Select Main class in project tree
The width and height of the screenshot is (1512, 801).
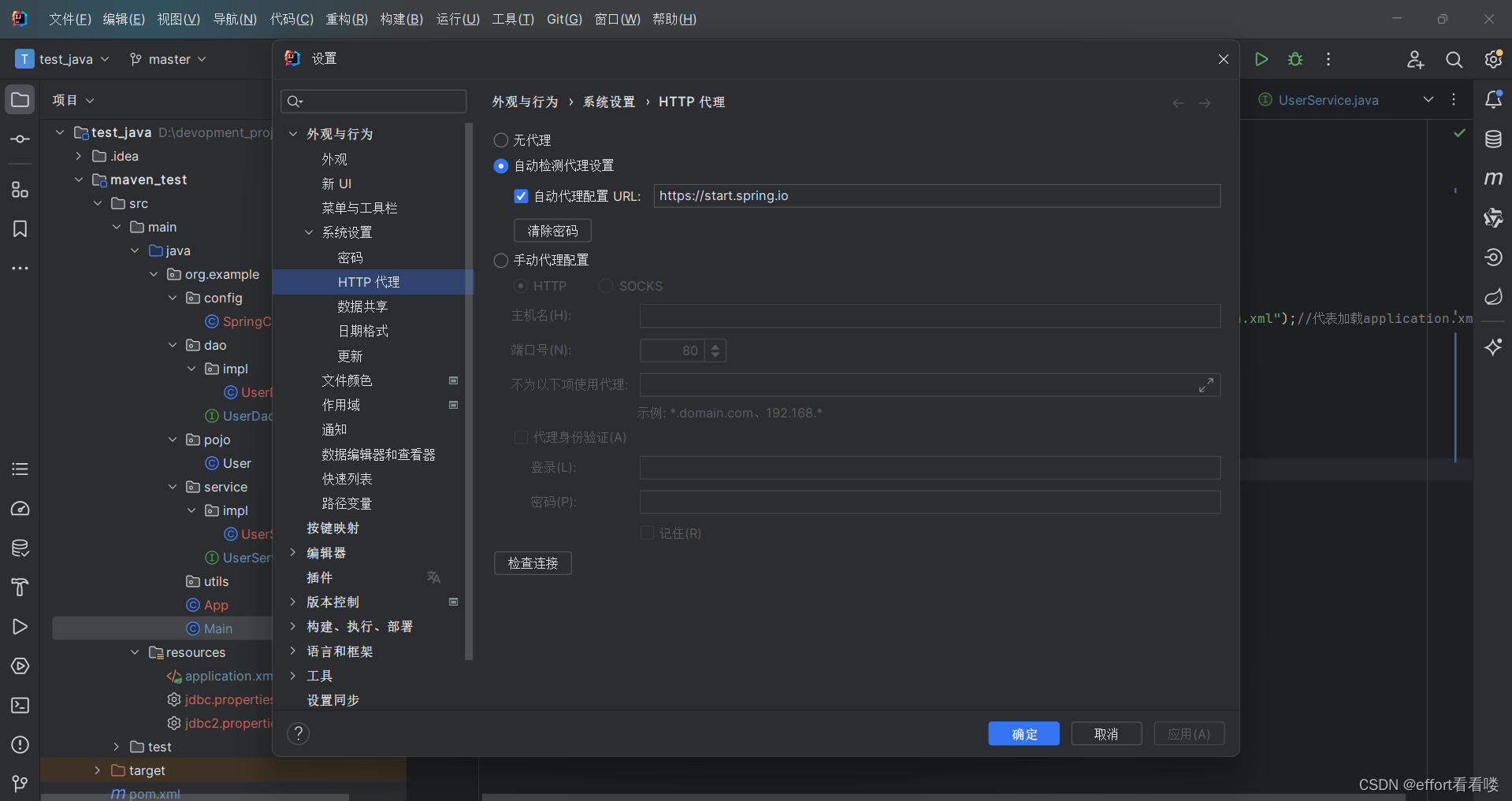pos(217,629)
